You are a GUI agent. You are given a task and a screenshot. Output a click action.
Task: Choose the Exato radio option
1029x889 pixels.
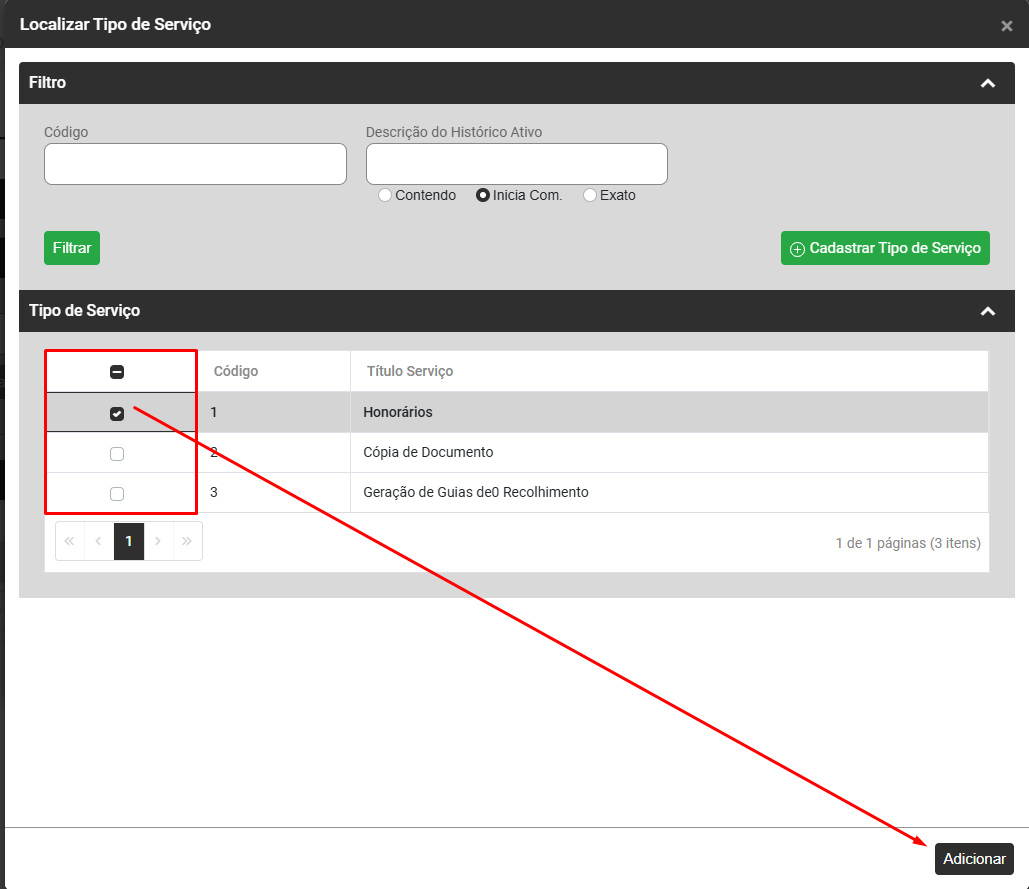point(590,196)
